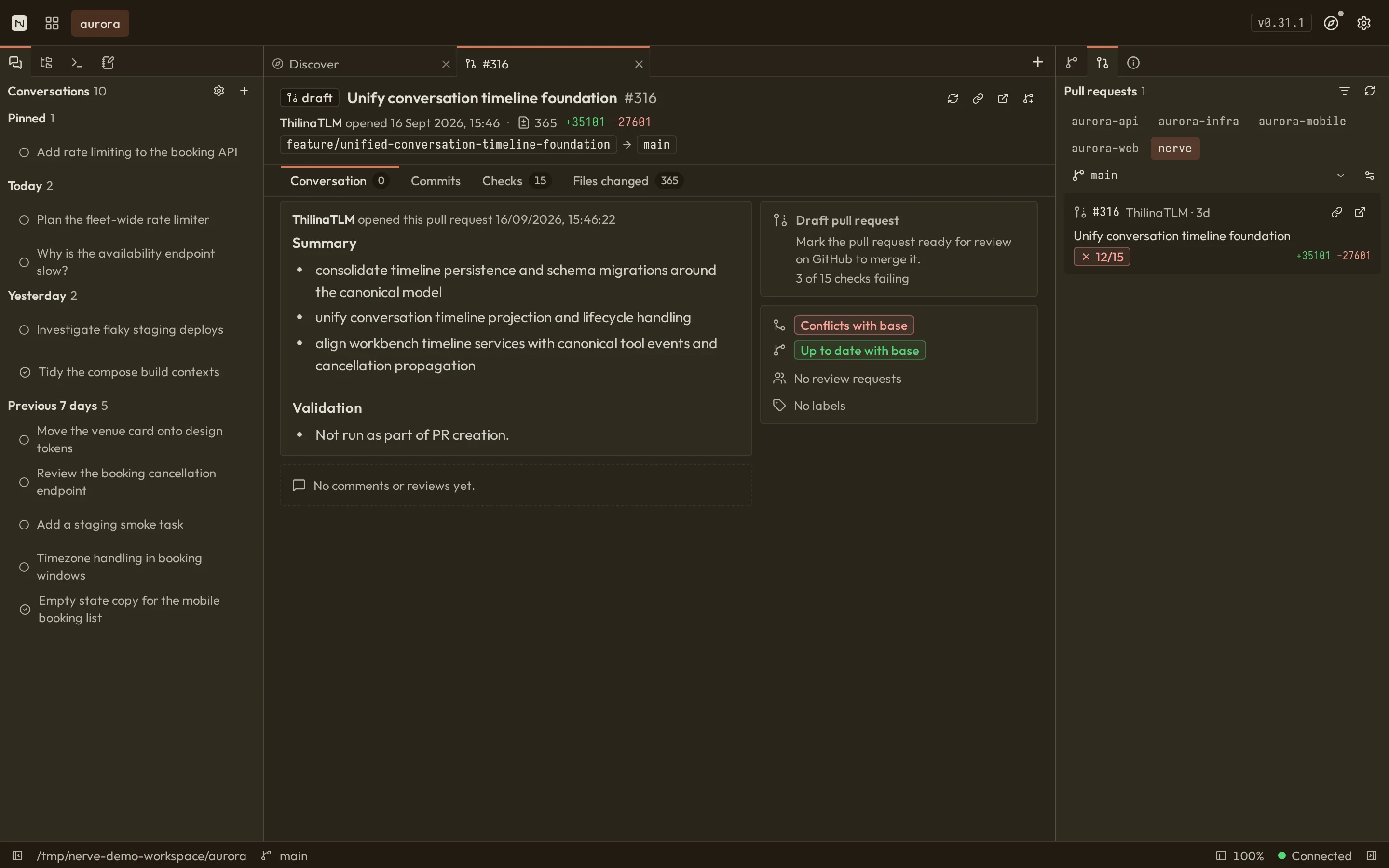Select the nerve repository filter

pos(1175,149)
